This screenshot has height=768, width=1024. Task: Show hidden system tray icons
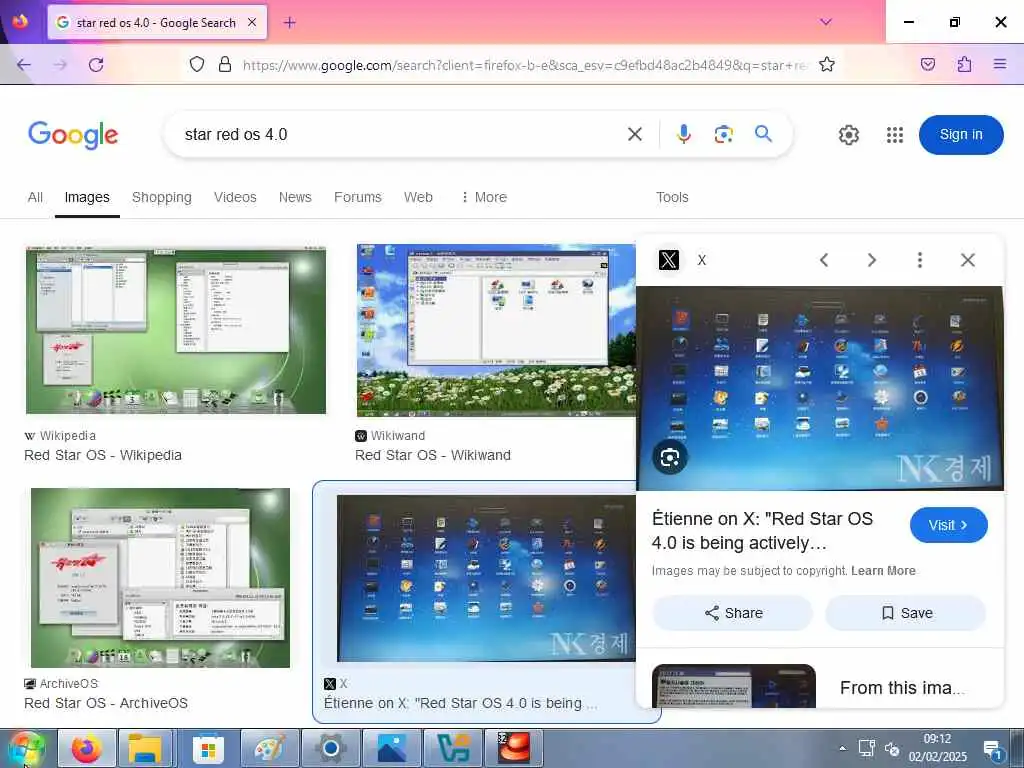point(842,748)
